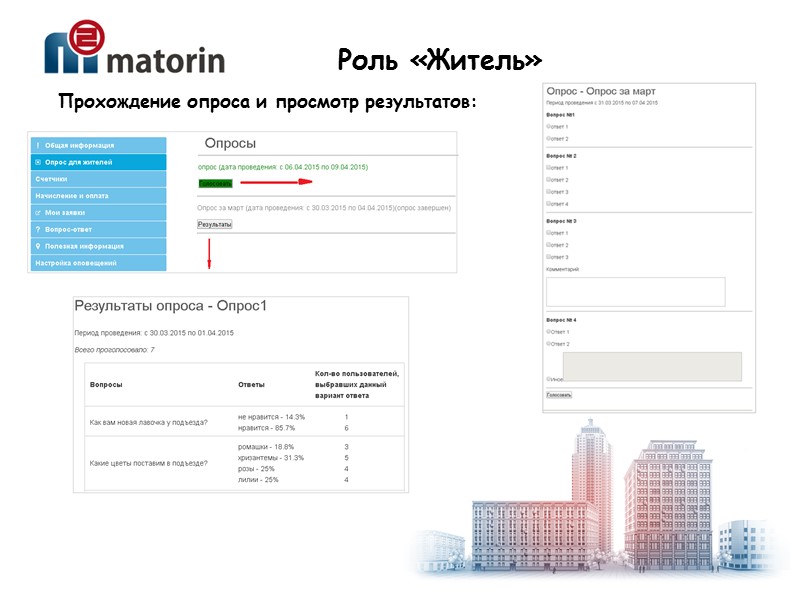Screen dimensions: 800x600
Task: Click the Всего проголосовало: 7 text
Action: point(114,350)
